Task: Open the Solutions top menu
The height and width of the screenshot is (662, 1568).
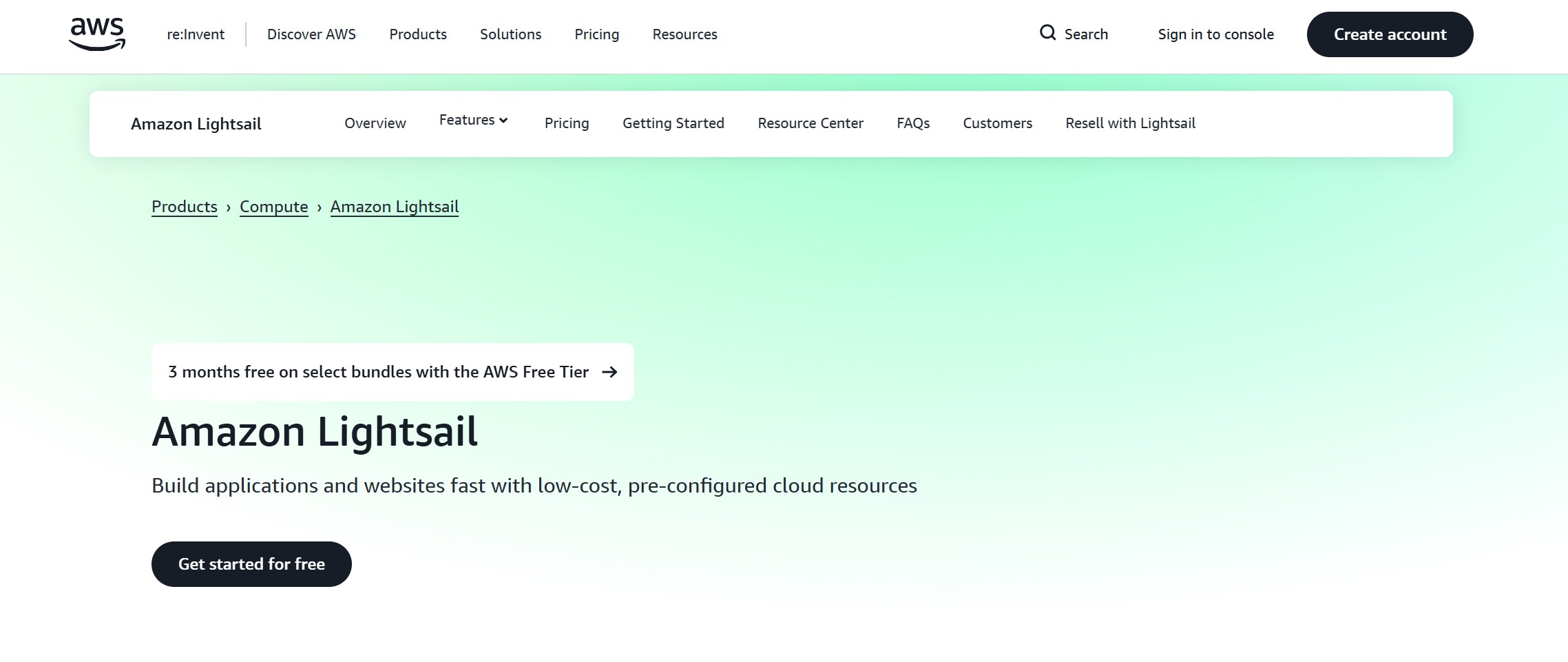Action: 510,34
